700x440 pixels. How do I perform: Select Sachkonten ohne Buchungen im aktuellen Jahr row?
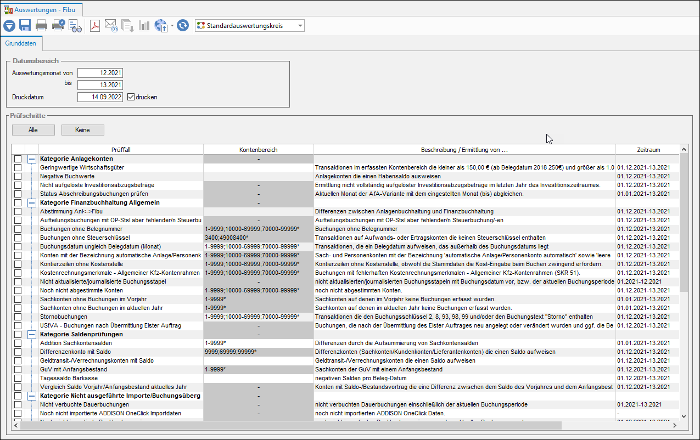click(346, 308)
